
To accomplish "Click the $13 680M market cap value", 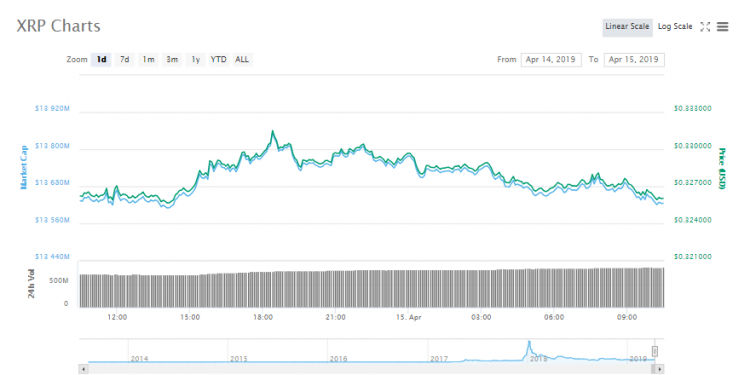I will coord(53,183).
